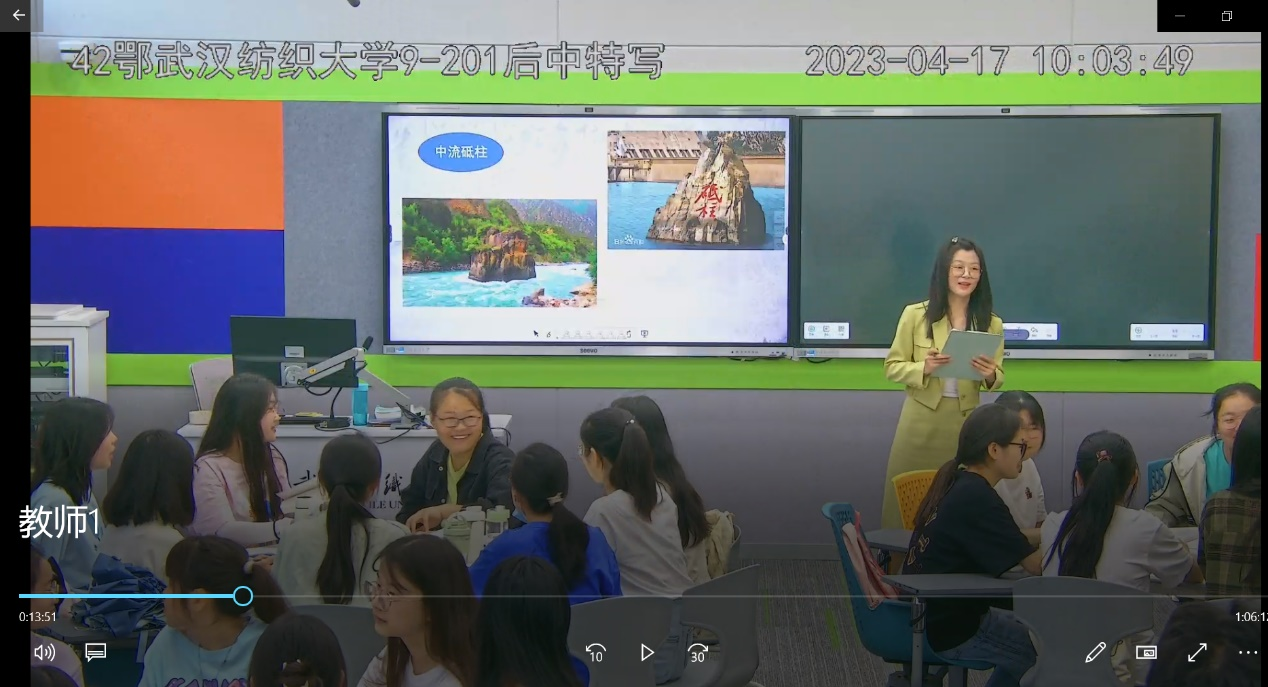Jump ahead on the unplayed seek bar

pyautogui.click(x=700, y=596)
